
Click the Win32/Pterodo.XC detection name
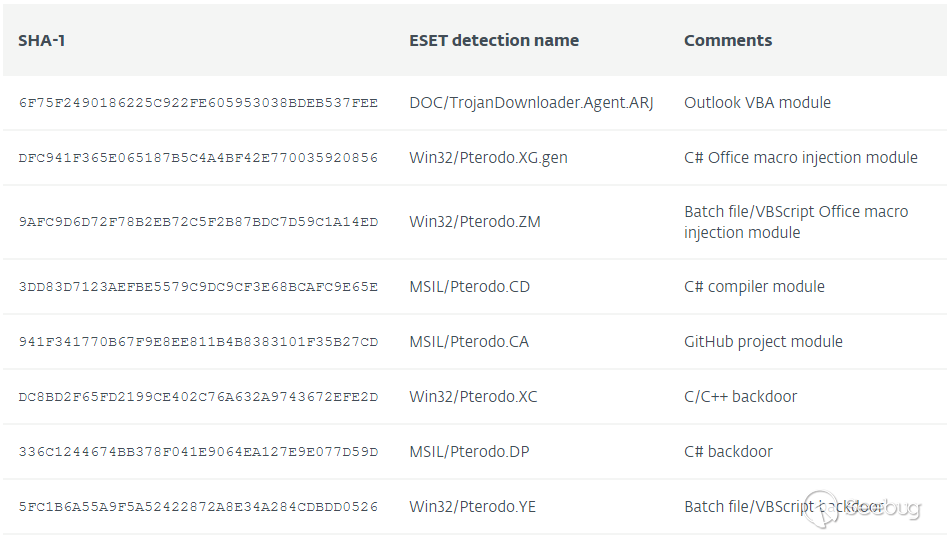[473, 397]
